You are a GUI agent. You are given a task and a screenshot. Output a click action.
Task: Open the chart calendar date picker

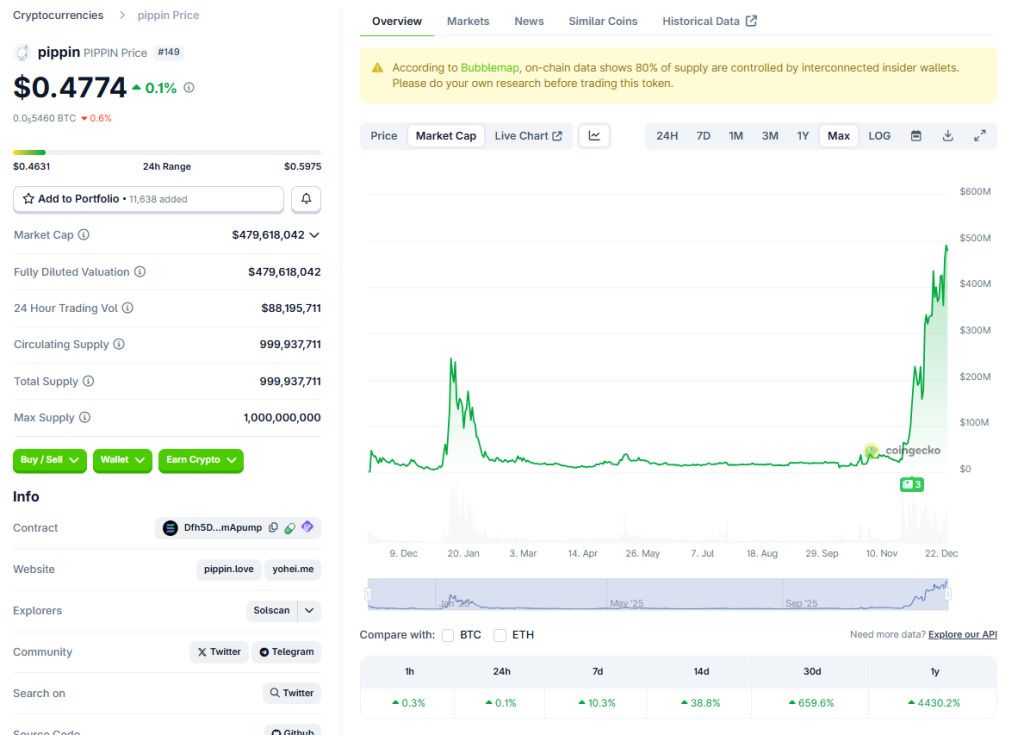click(x=916, y=136)
